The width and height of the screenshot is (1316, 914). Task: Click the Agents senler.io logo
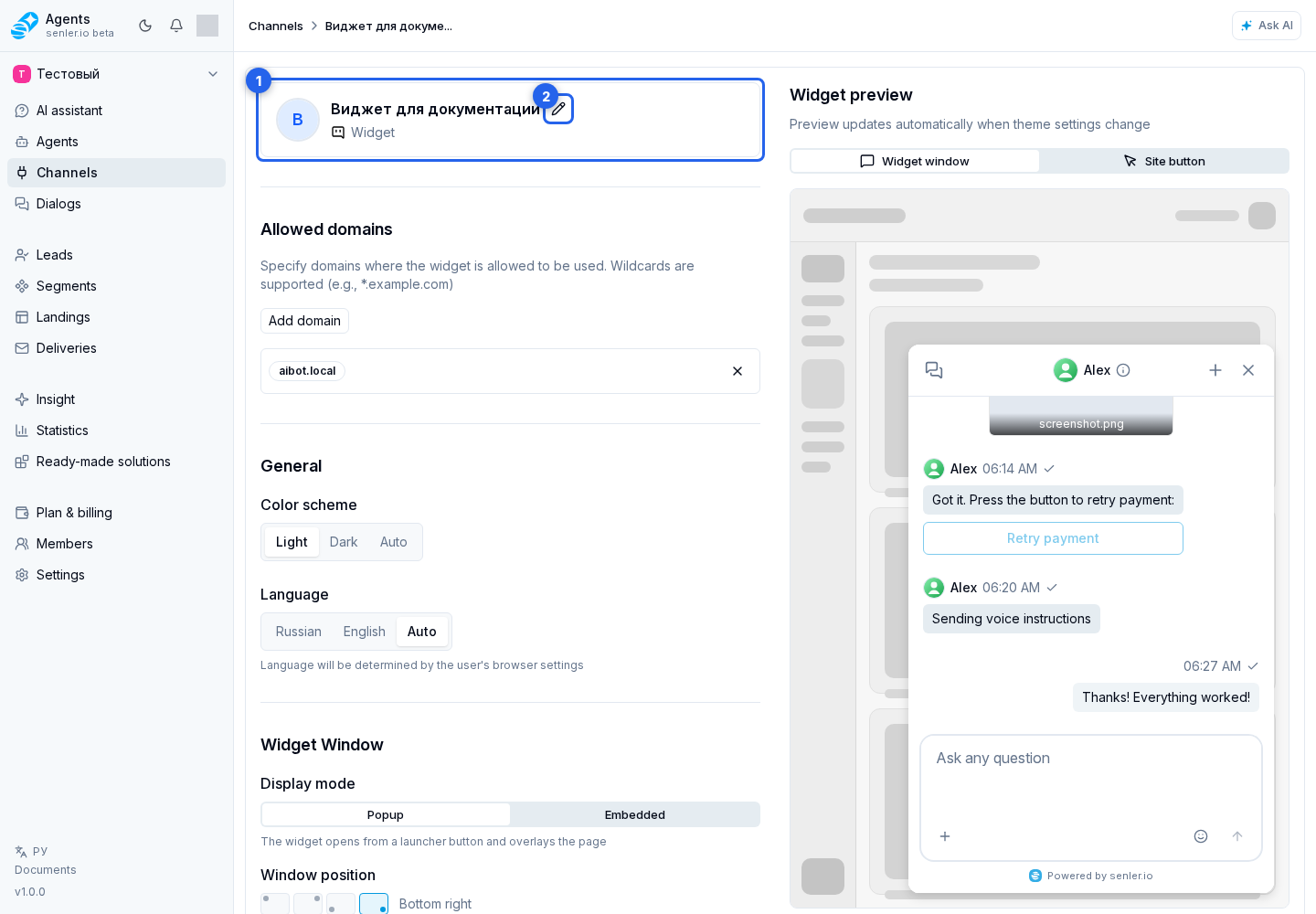63,26
